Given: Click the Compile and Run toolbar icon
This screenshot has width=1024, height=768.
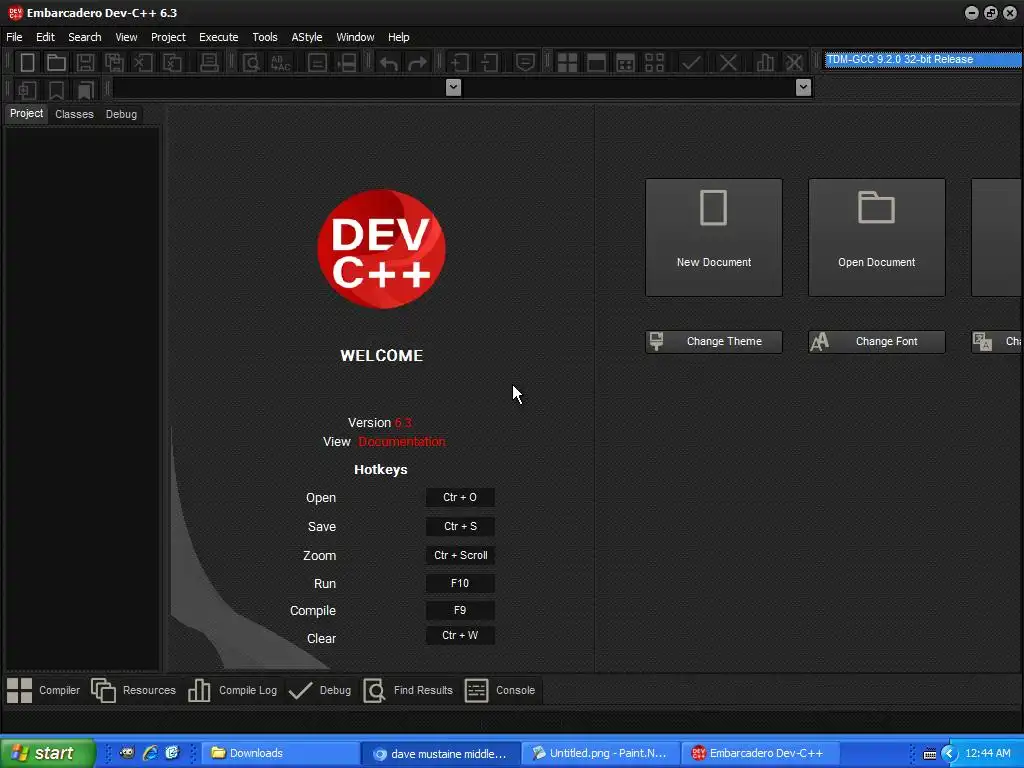Looking at the screenshot, I should click(x=625, y=63).
